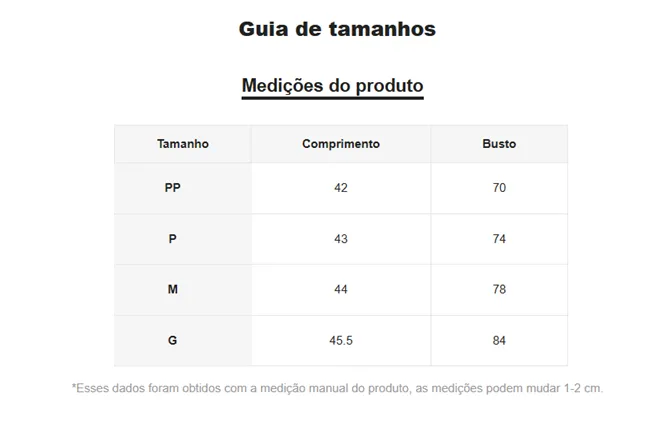Image resolution: width=661 pixels, height=431 pixels.
Task: Select the 'G' size row label
Action: (173, 341)
